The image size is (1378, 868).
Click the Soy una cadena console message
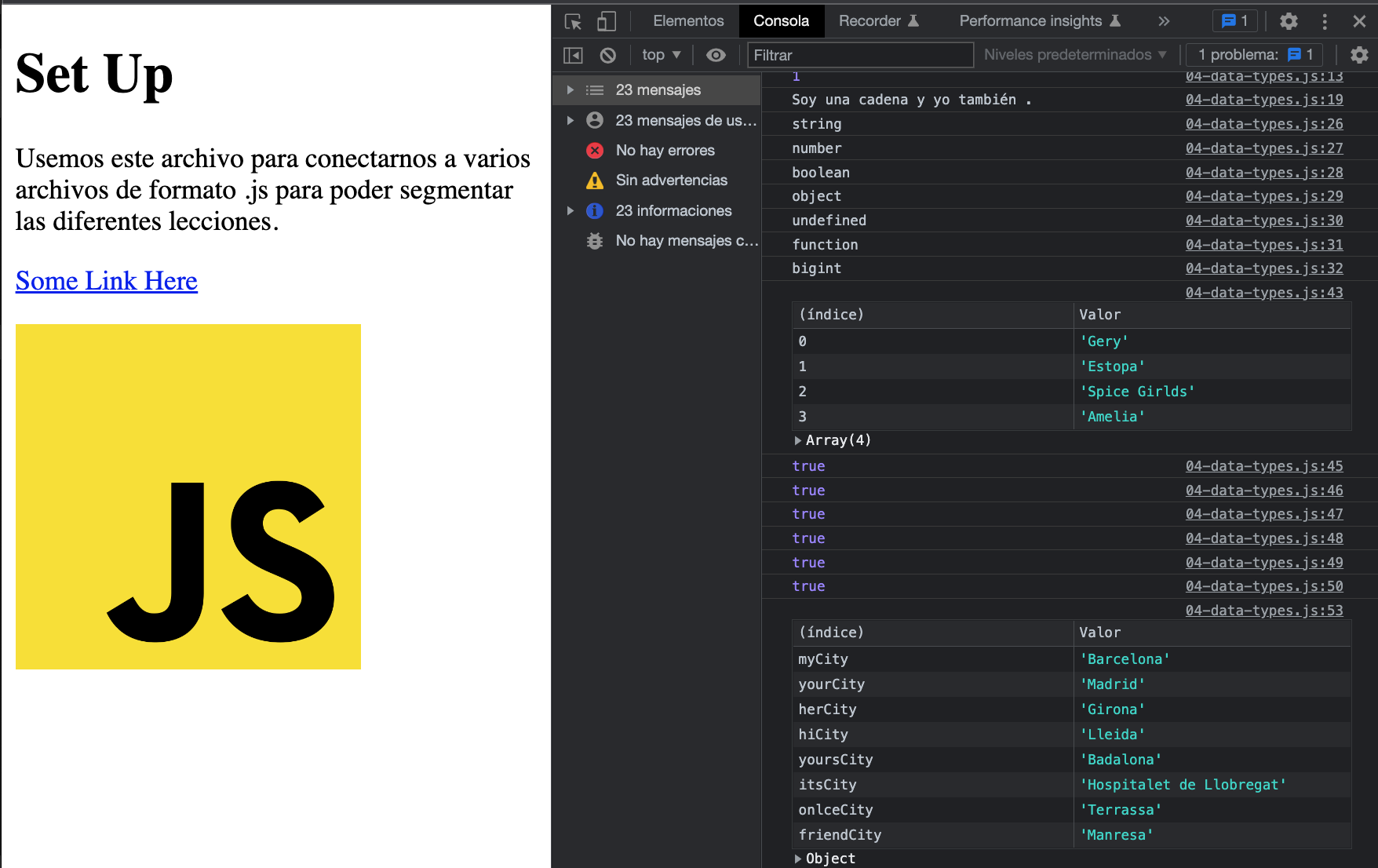[911, 100]
